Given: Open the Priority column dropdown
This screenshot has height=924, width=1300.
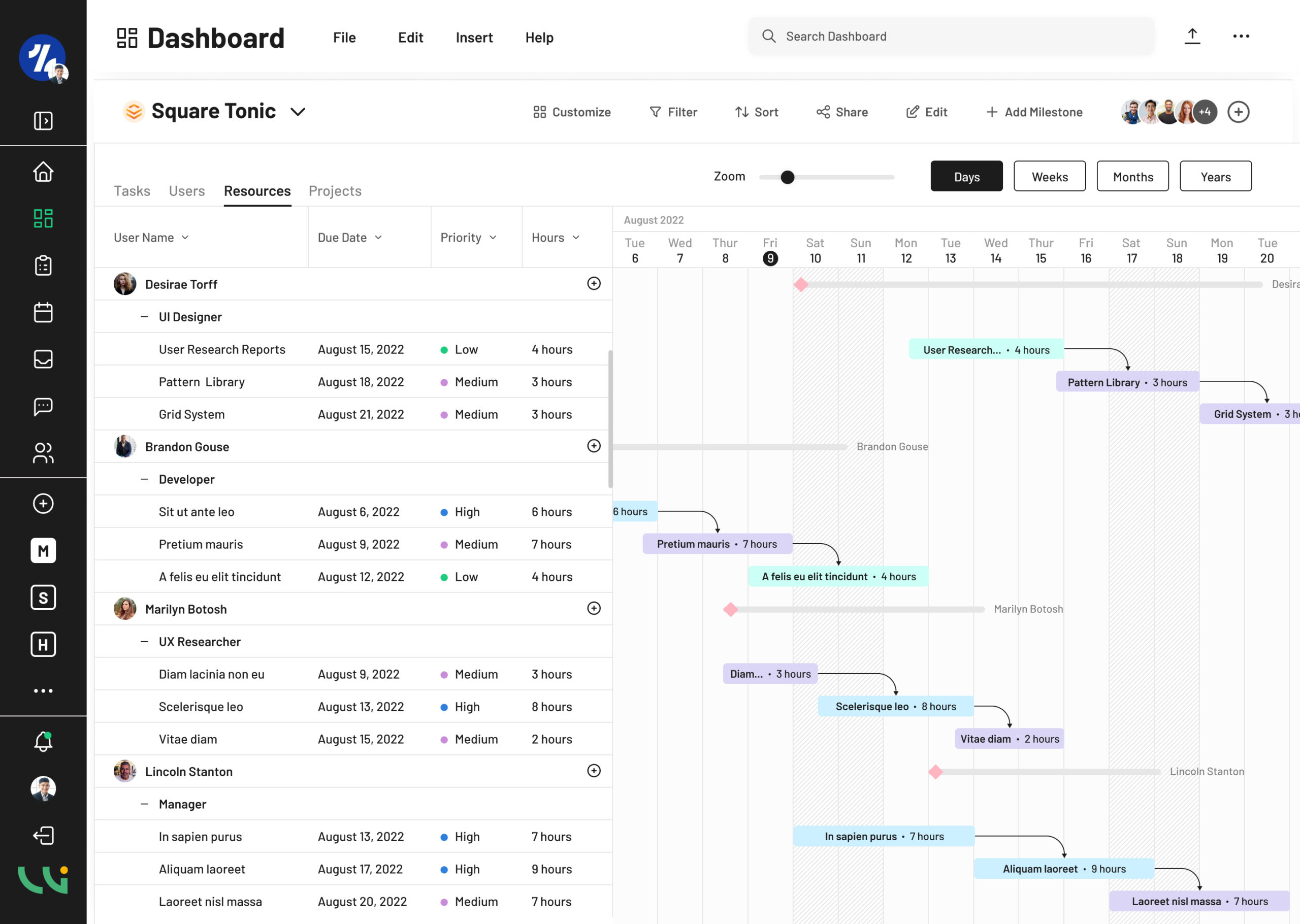Looking at the screenshot, I should tap(493, 238).
